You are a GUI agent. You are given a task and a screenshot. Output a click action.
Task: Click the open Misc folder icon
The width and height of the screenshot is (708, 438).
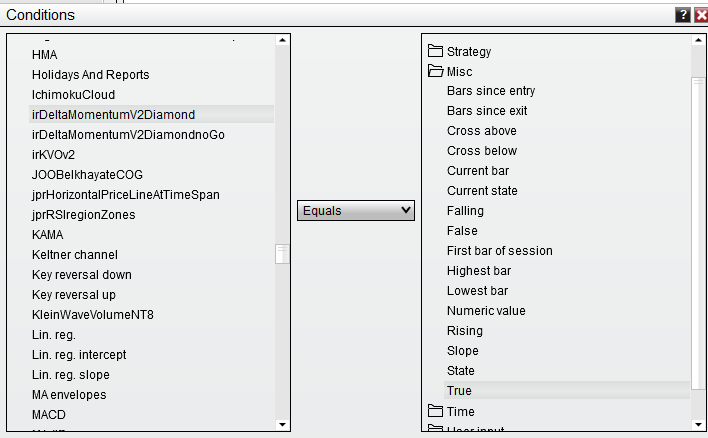point(435,71)
